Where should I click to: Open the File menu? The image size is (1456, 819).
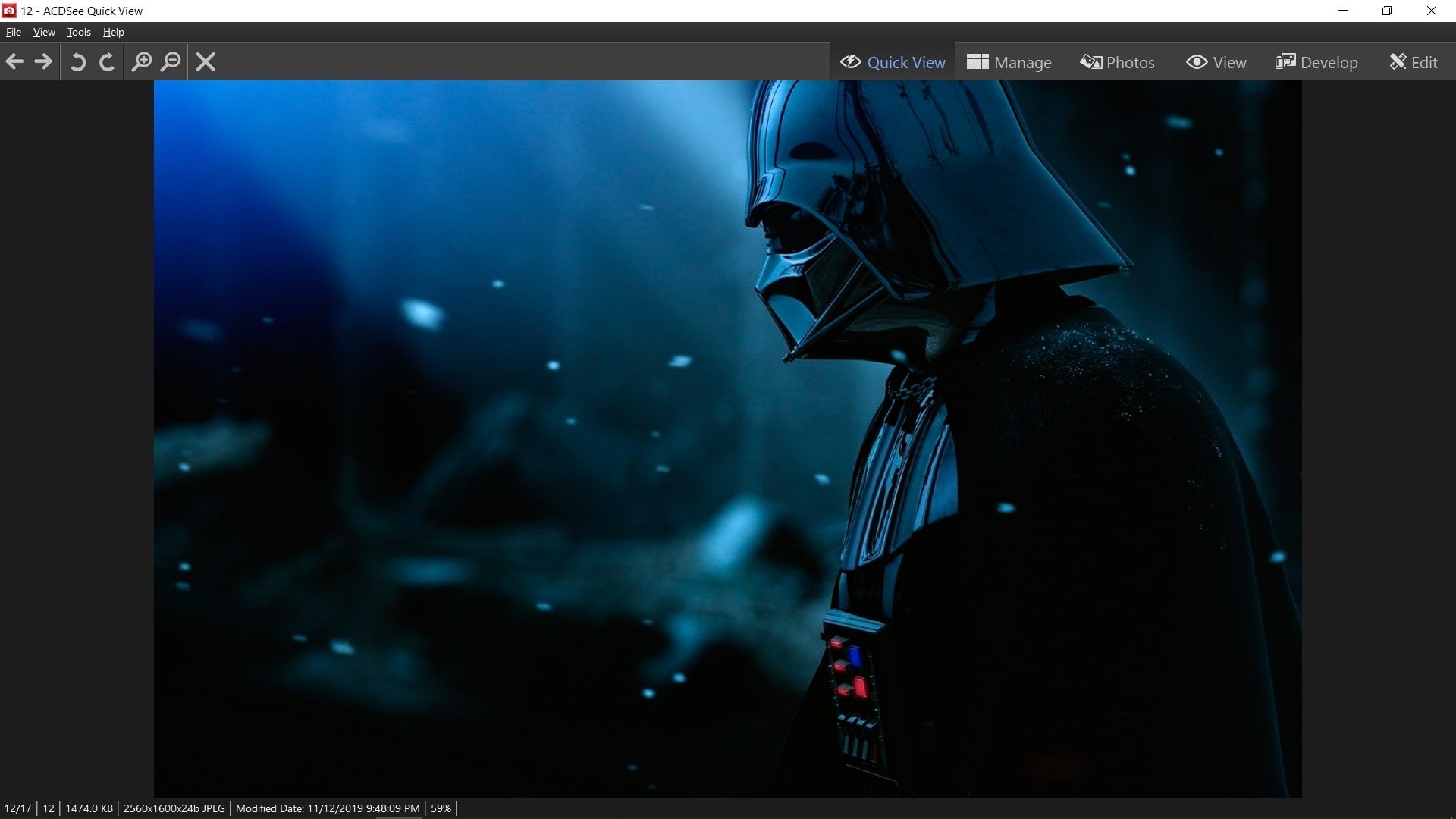click(14, 32)
